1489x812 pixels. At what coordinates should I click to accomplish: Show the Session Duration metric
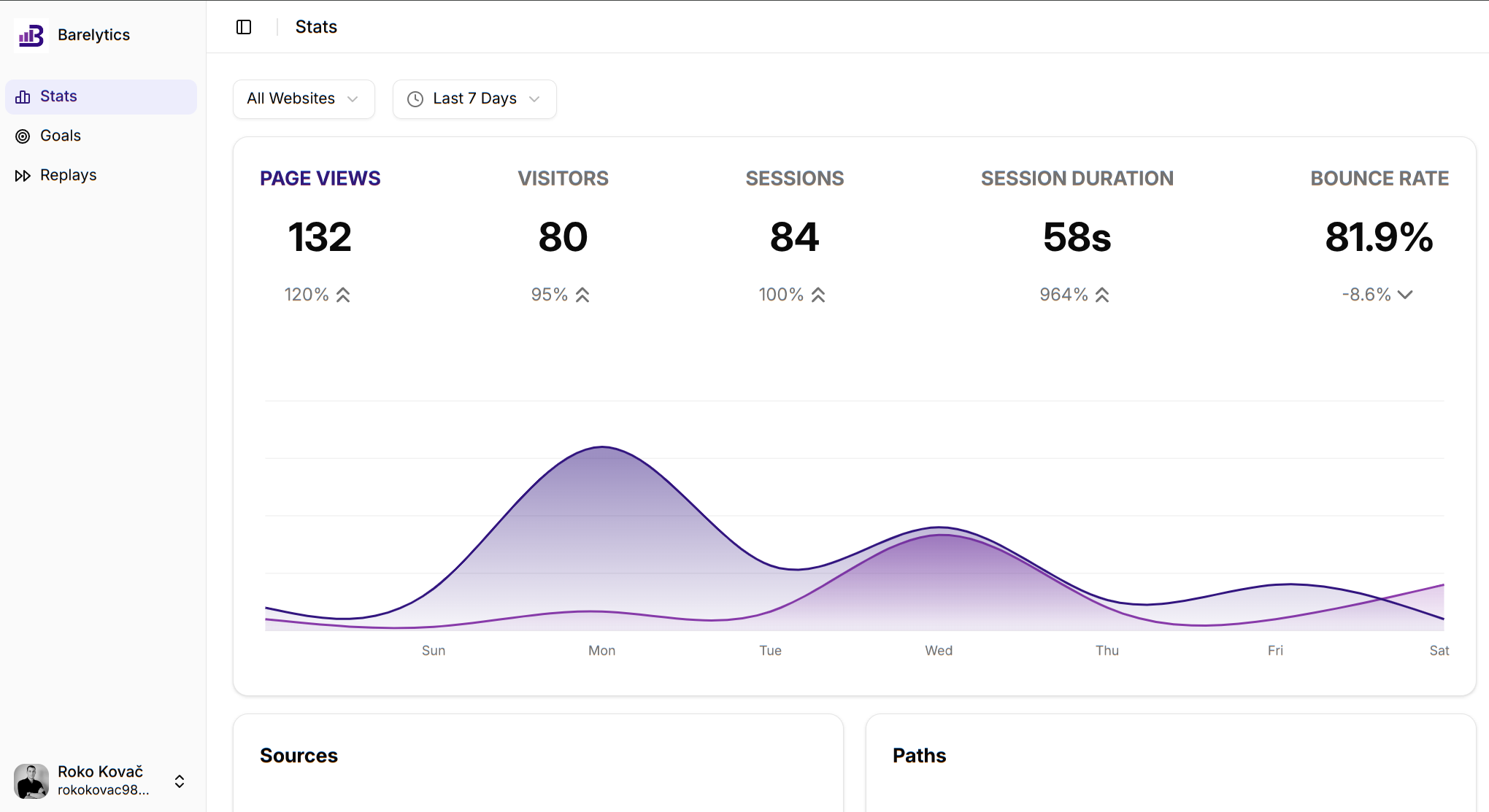click(1077, 179)
